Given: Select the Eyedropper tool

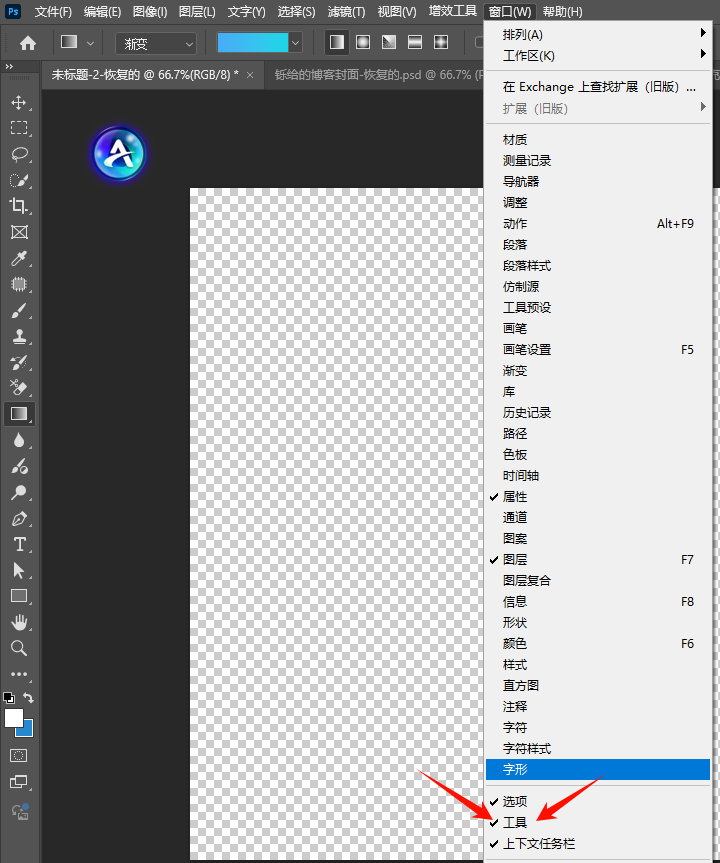Looking at the screenshot, I should [19, 258].
